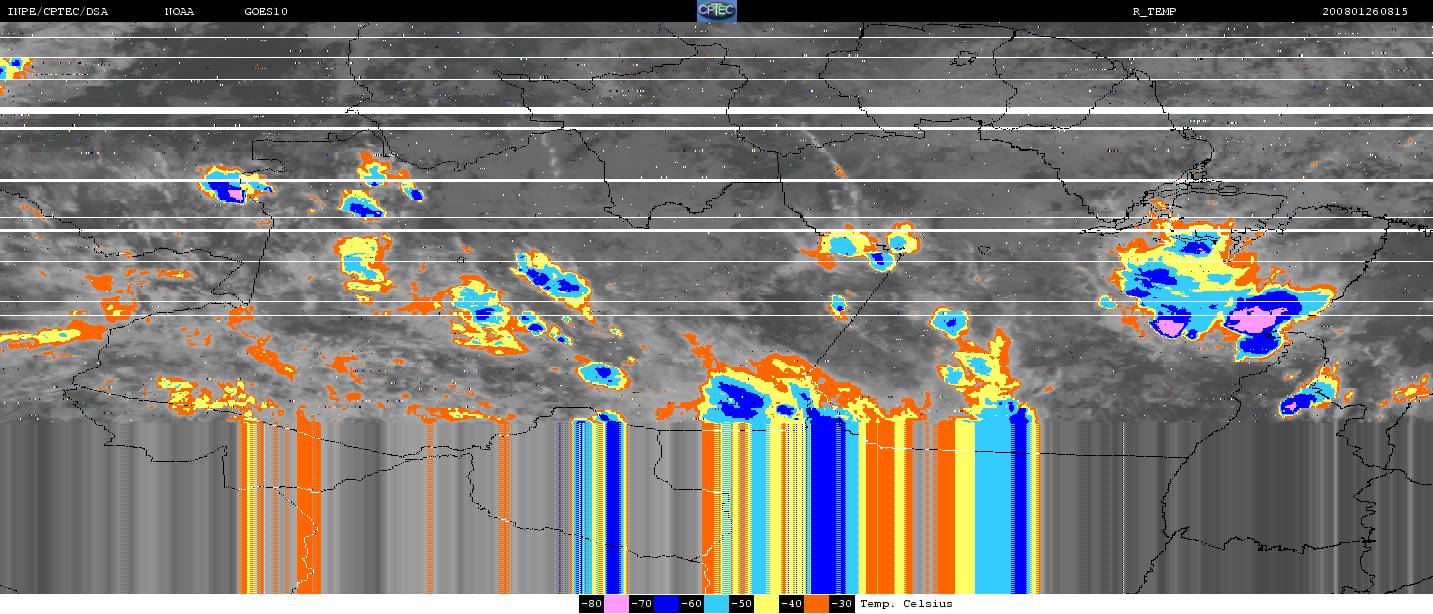The height and width of the screenshot is (614, 1433).
Task: Select the orange legend swatch beside -40
Action: pyautogui.click(x=816, y=604)
